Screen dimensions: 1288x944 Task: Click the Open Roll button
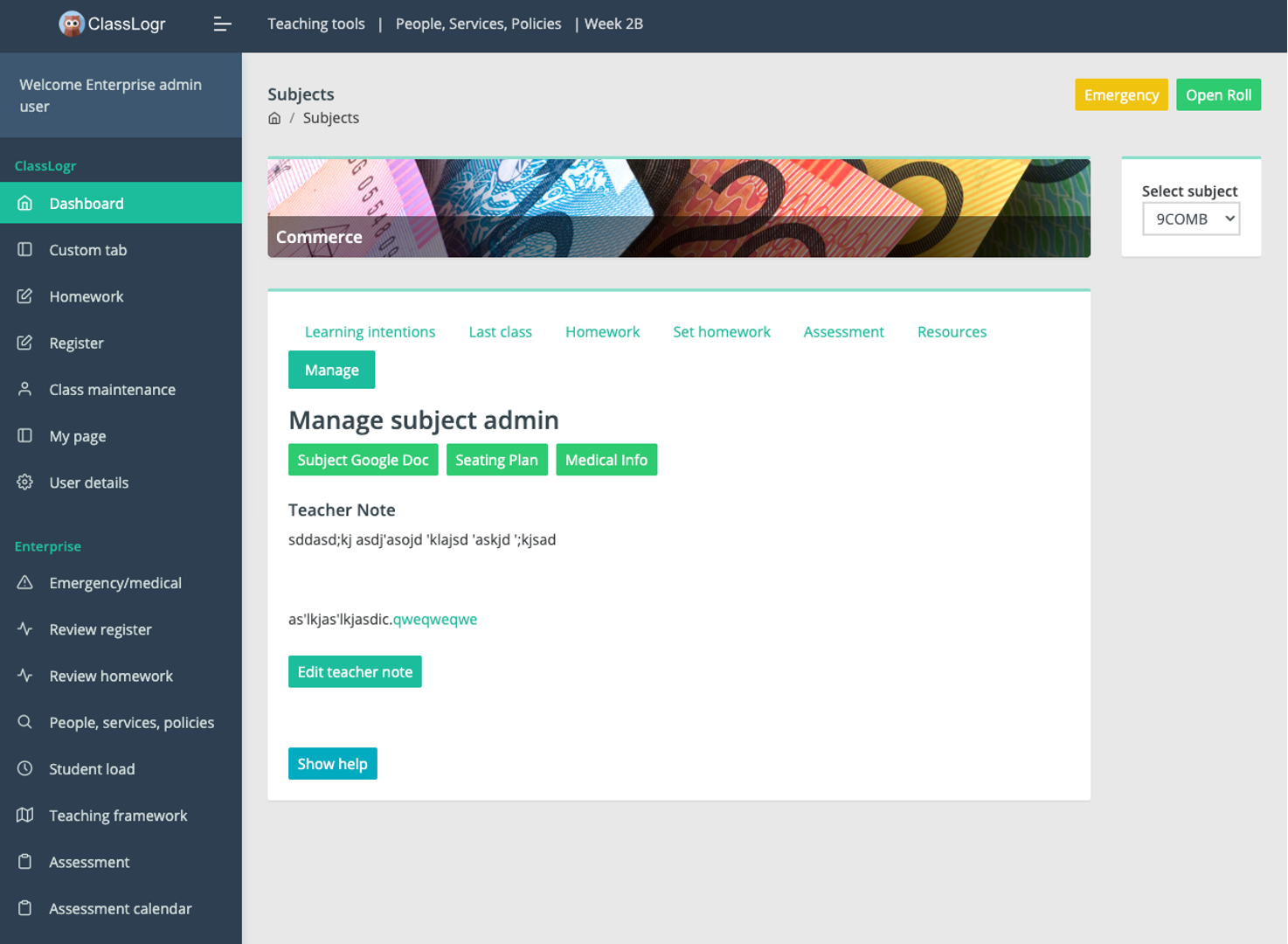[x=1218, y=95]
